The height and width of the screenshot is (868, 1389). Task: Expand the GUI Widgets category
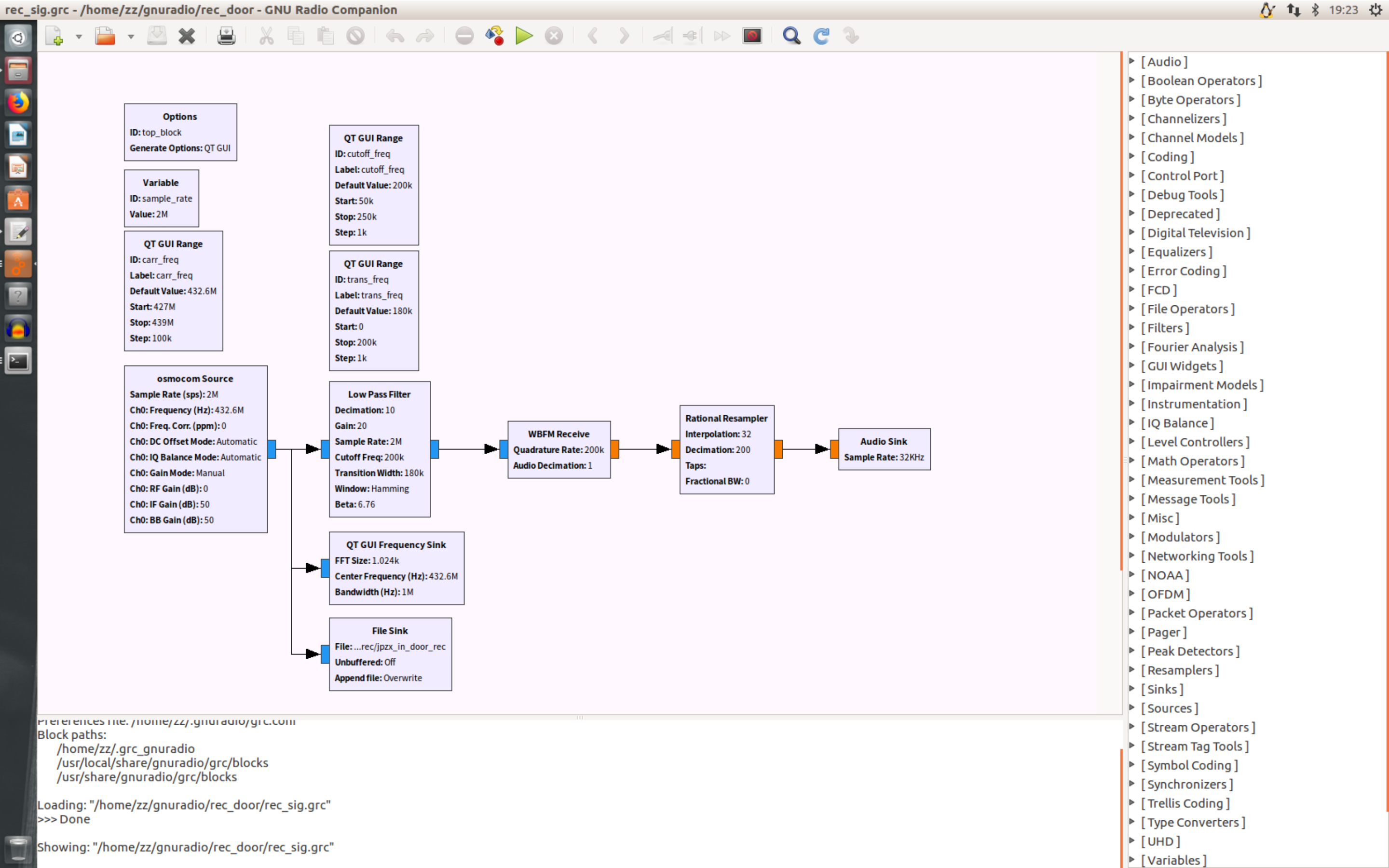click(1132, 365)
